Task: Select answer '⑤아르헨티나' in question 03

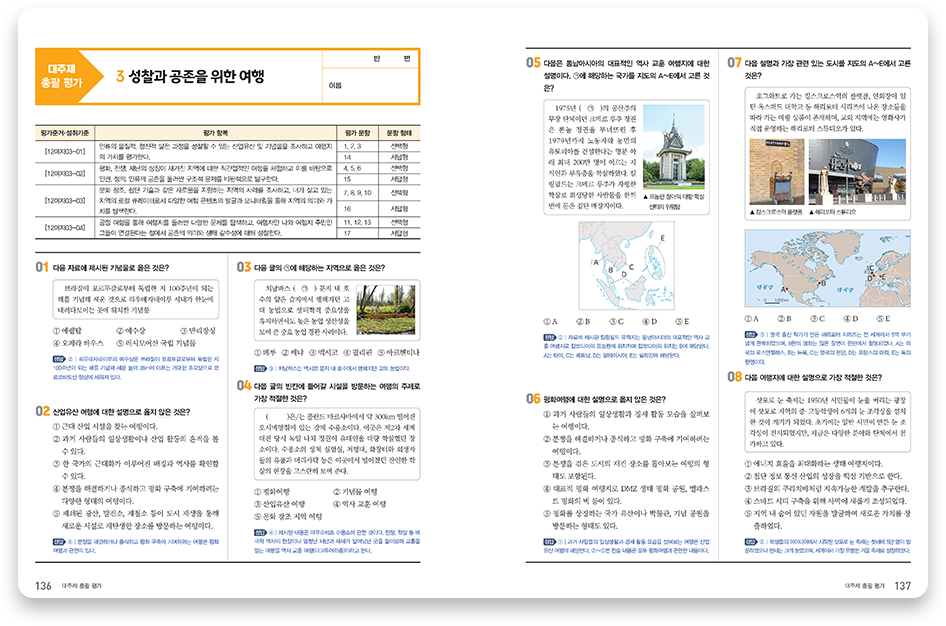Action: [x=398, y=352]
